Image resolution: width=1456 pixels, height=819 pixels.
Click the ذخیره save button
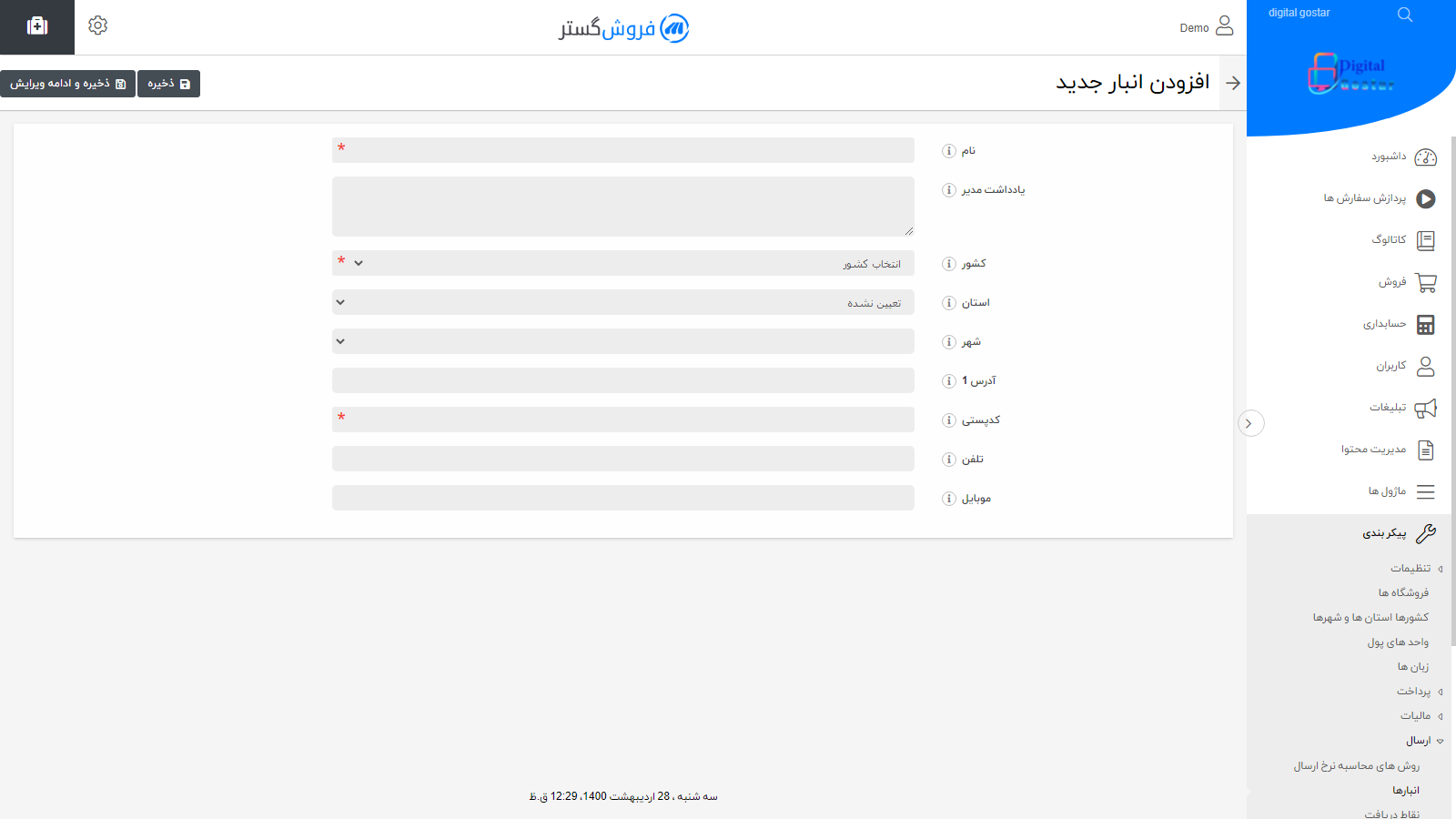pos(168,84)
